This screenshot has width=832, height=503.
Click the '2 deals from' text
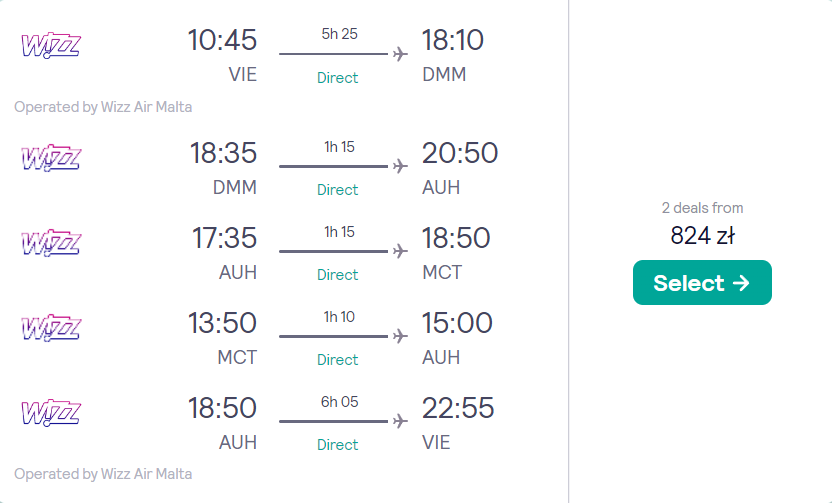click(x=702, y=208)
